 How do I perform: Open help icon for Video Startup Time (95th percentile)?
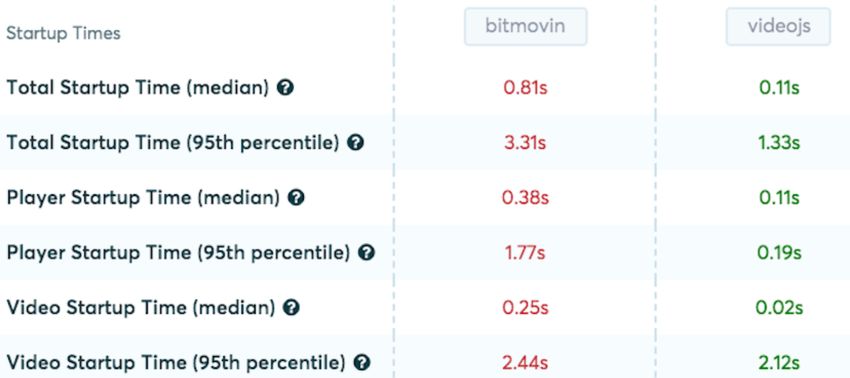tap(362, 362)
